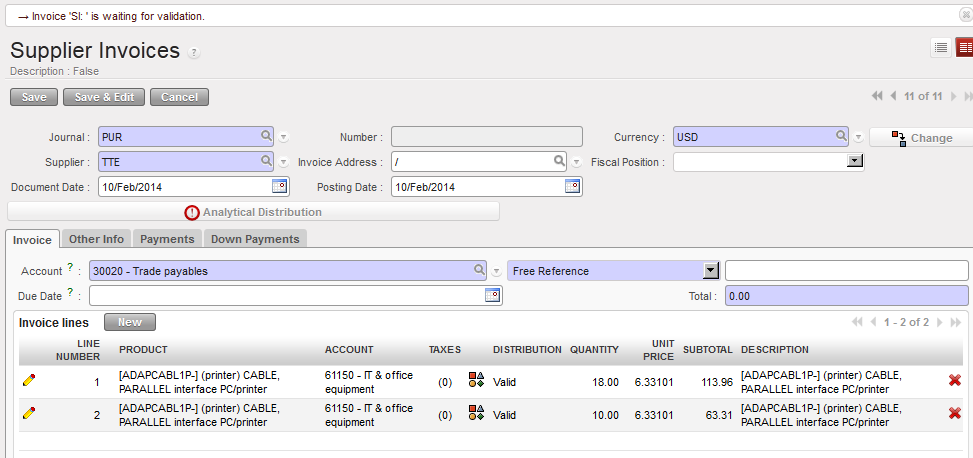
Task: Open Posting Date calendar picker
Action: click(573, 187)
